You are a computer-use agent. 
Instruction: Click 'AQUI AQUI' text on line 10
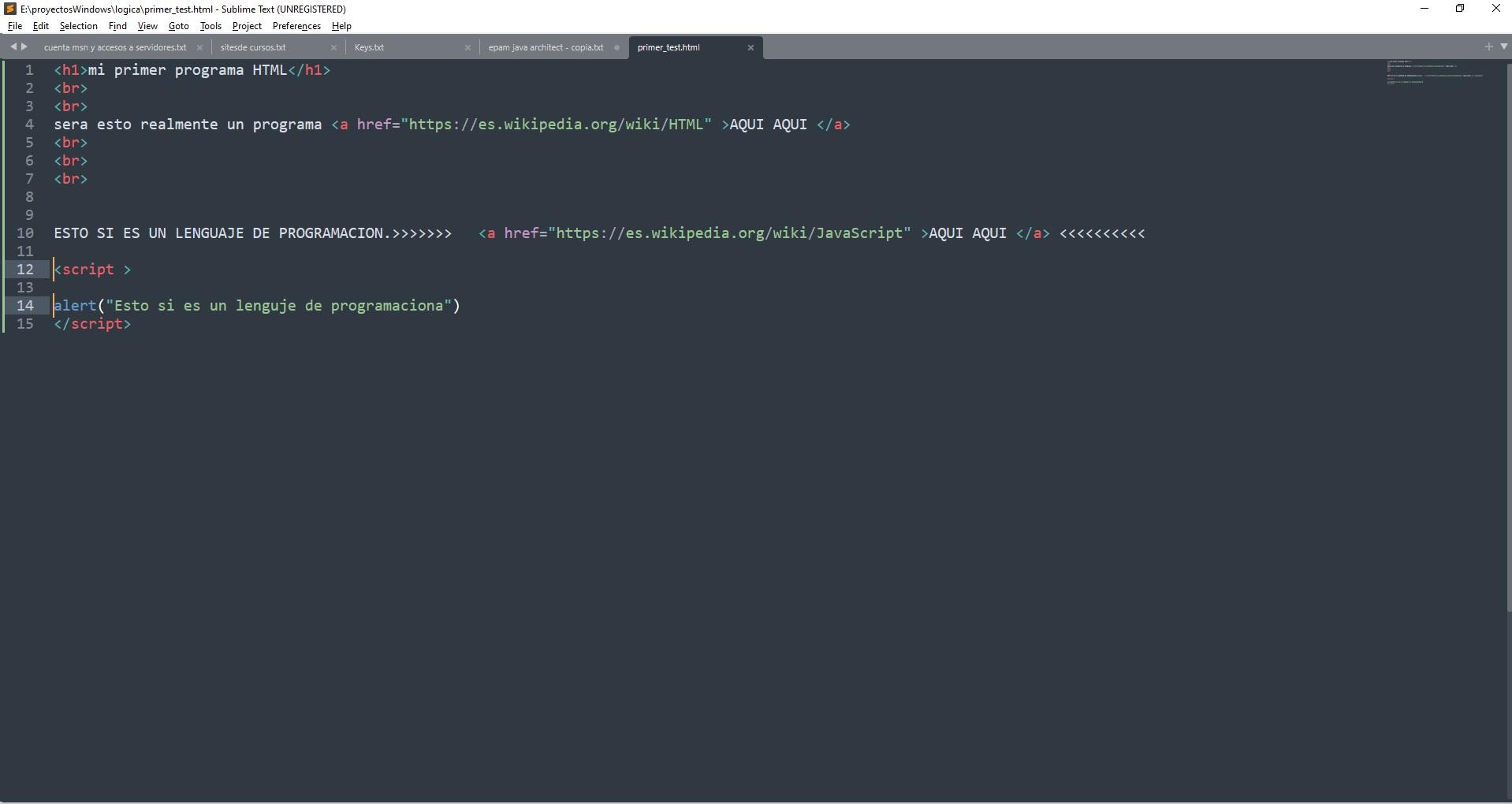968,233
